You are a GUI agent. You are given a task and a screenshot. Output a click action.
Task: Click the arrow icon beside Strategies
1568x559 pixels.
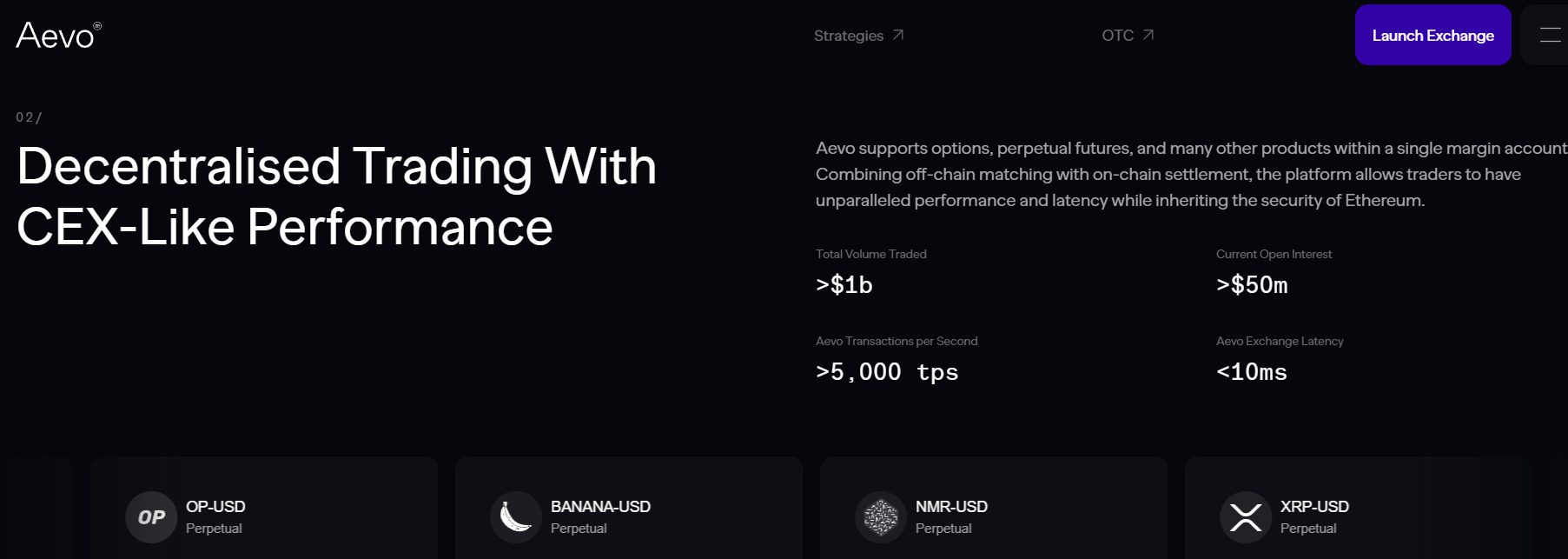coord(898,35)
